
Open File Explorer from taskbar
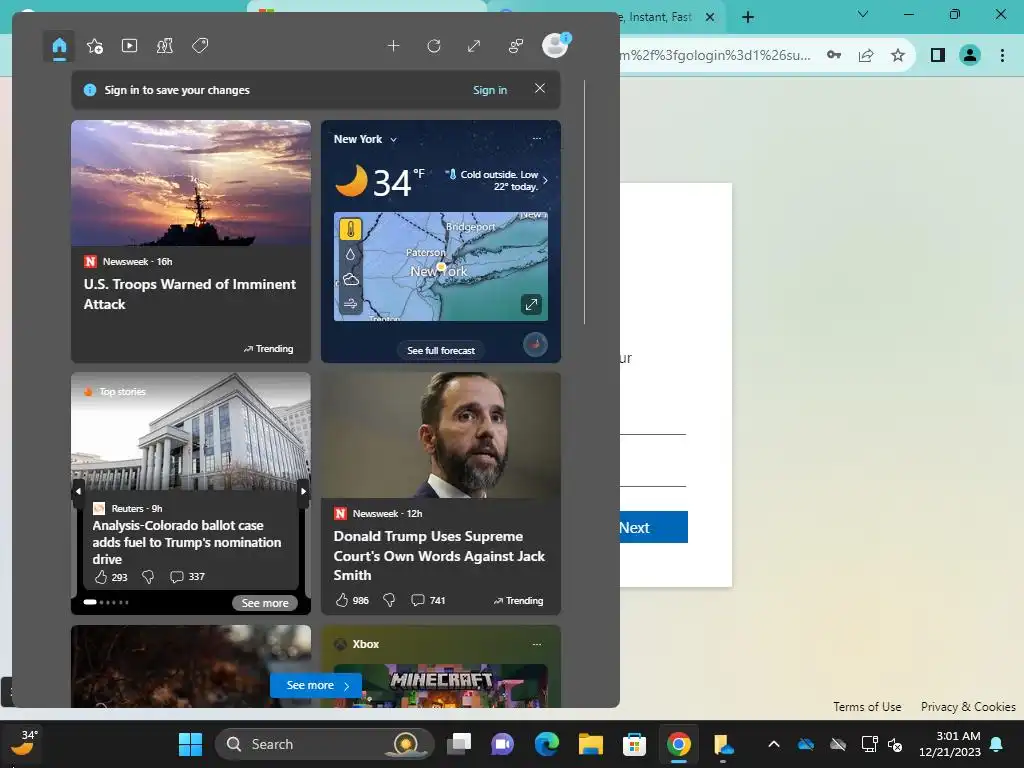[590, 744]
